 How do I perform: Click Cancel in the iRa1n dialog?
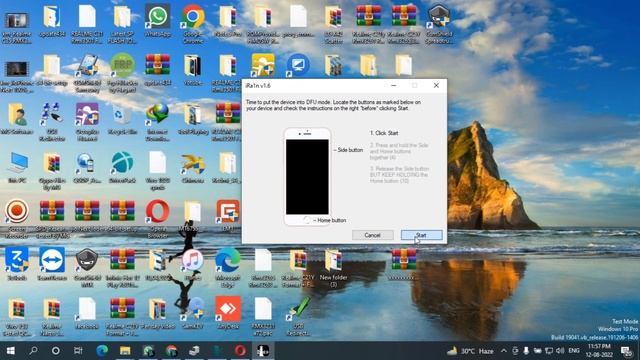pos(373,235)
